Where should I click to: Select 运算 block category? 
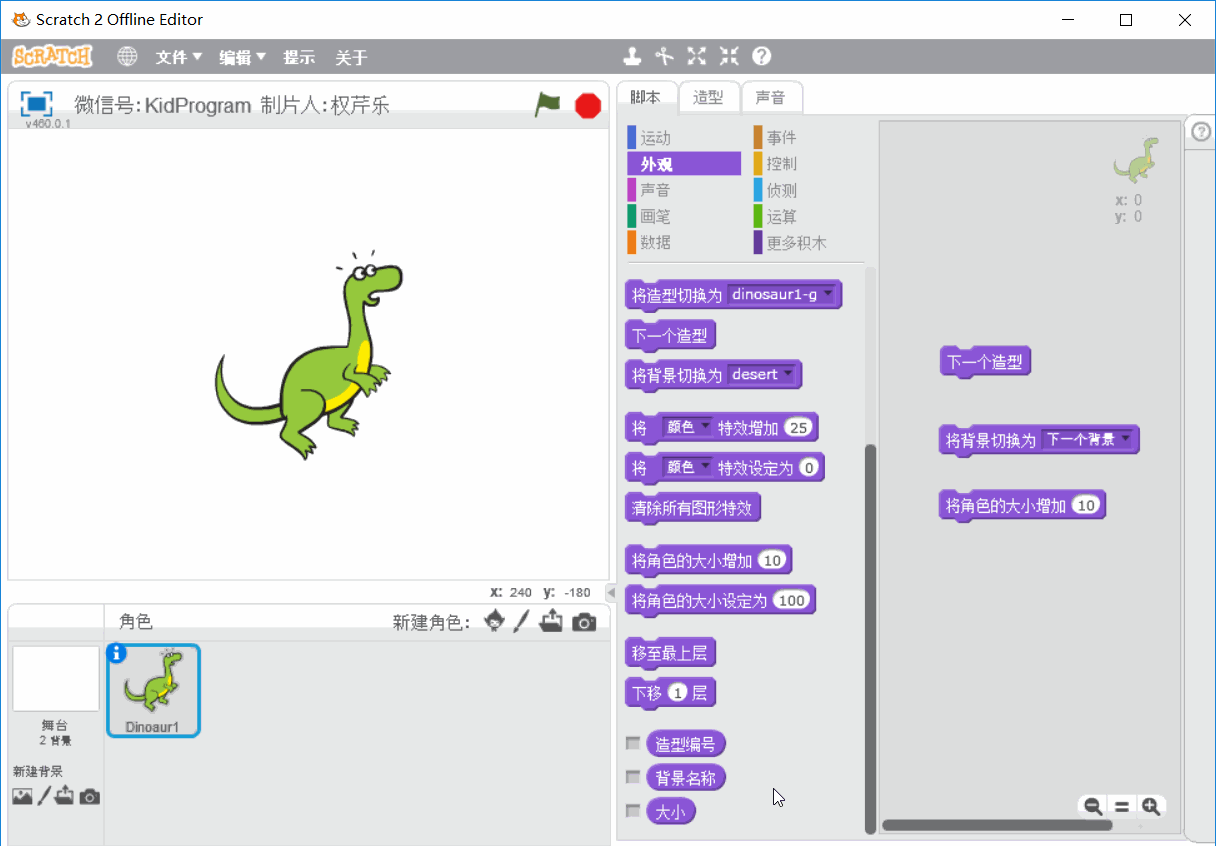coord(808,216)
